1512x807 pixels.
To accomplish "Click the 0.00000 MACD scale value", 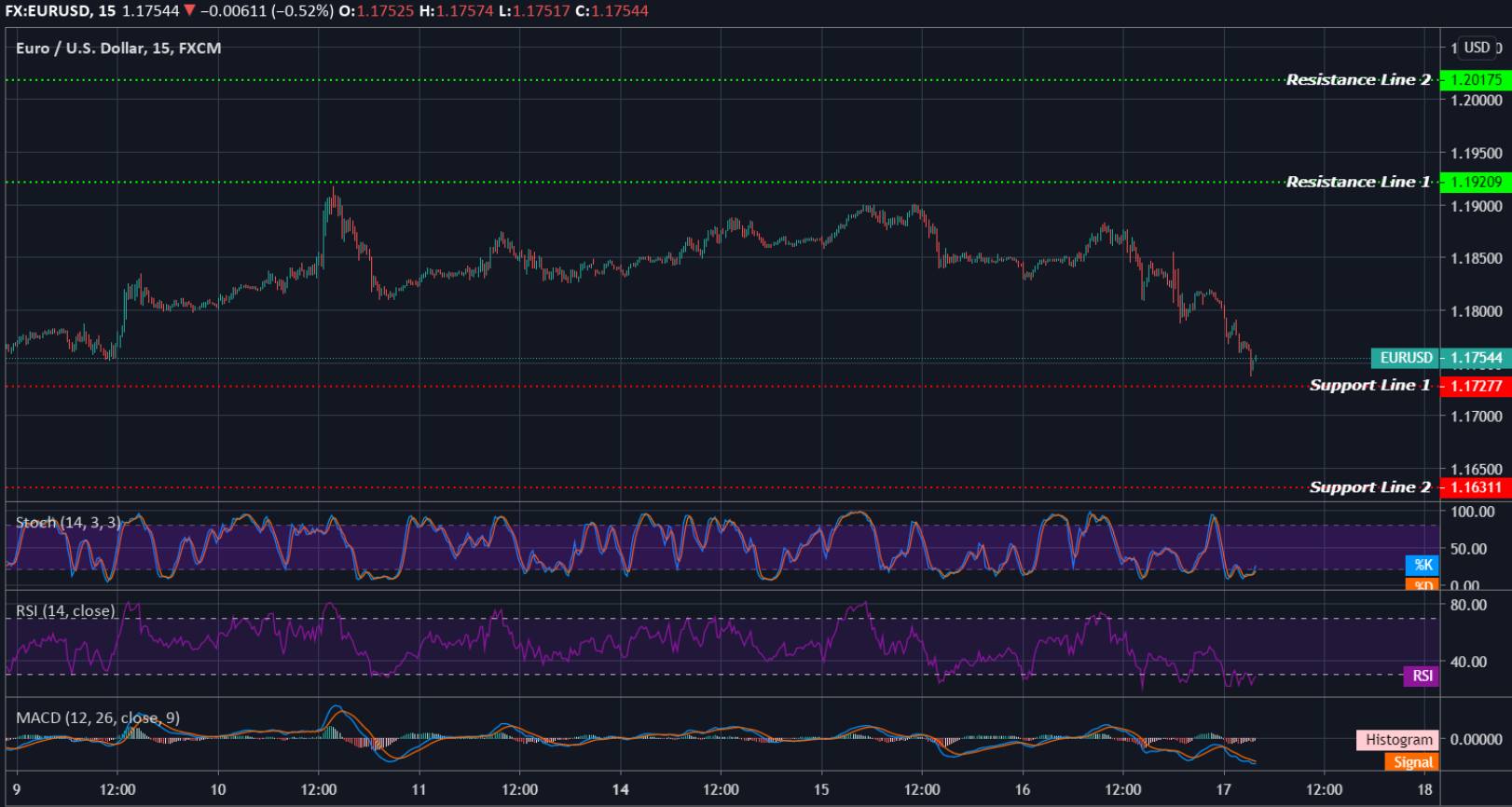I will point(1477,740).
